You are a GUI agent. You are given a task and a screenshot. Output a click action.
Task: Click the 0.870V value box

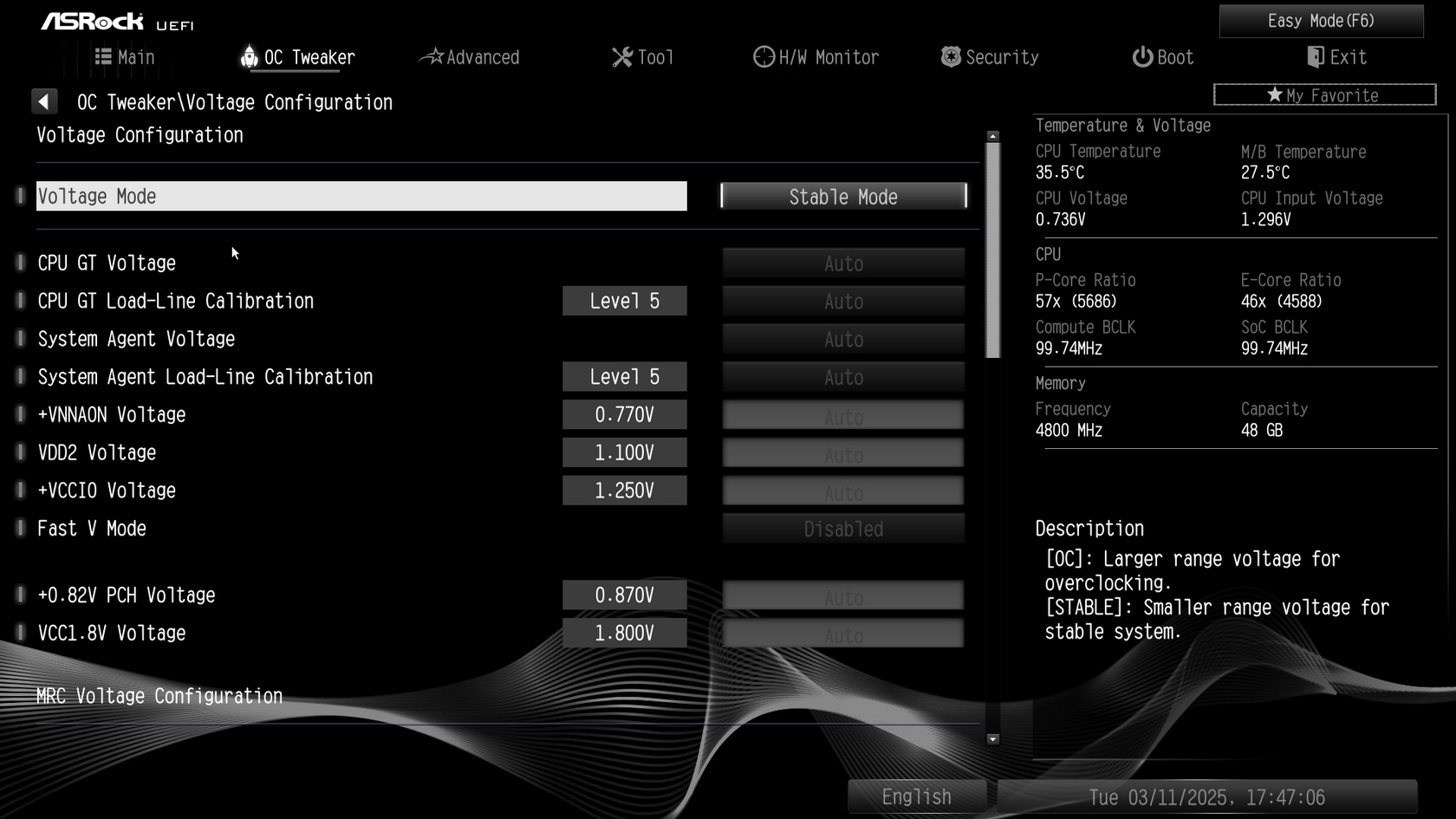coord(624,595)
